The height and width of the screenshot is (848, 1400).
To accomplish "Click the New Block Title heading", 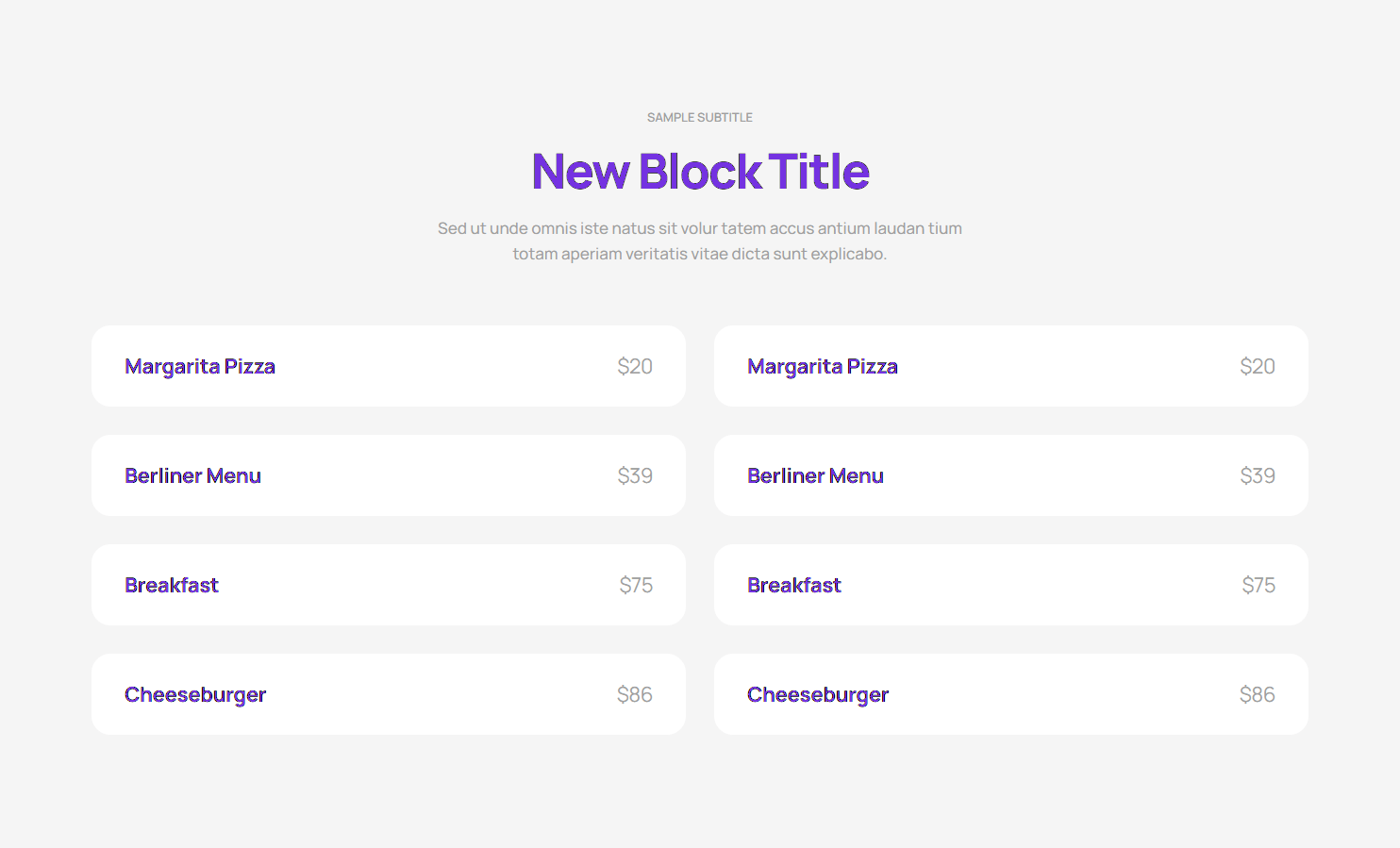I will click(700, 172).
